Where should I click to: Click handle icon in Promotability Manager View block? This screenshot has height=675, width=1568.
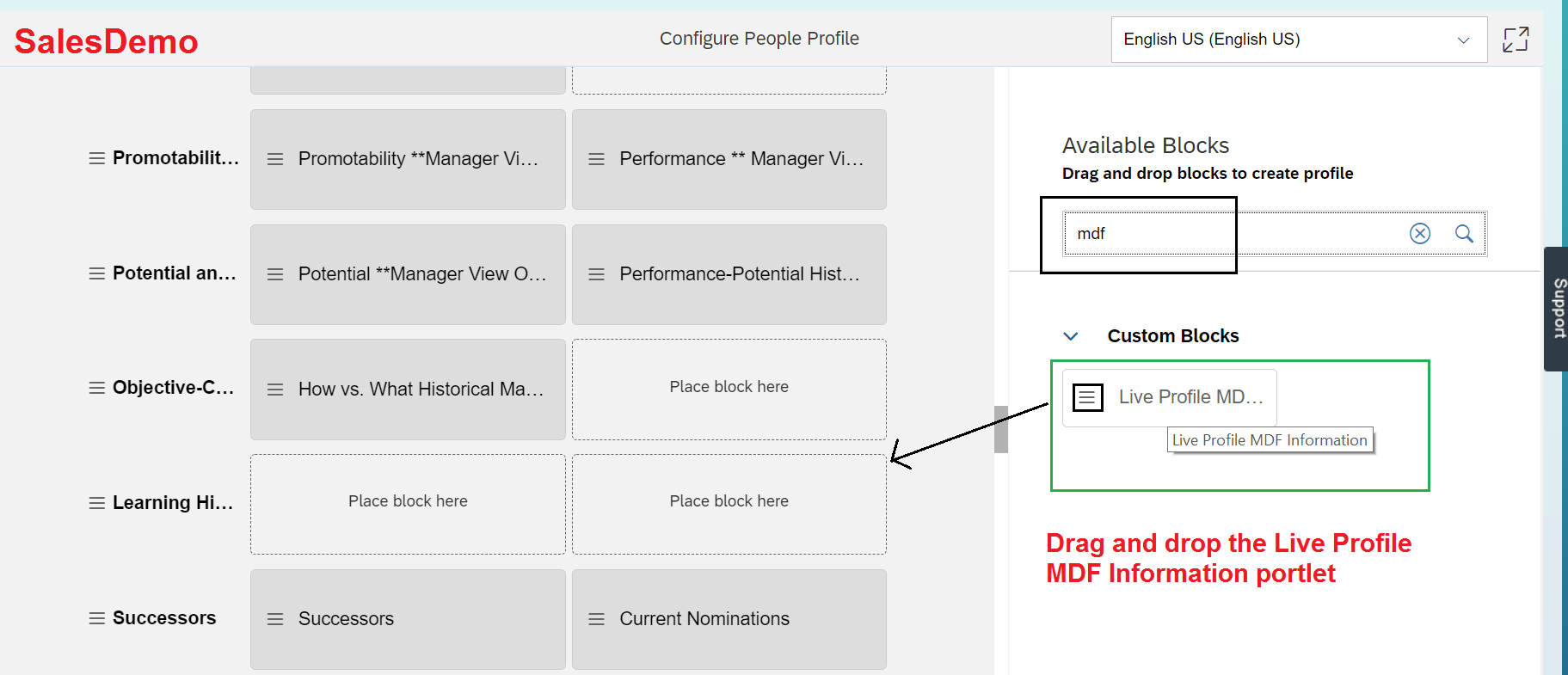click(x=275, y=159)
